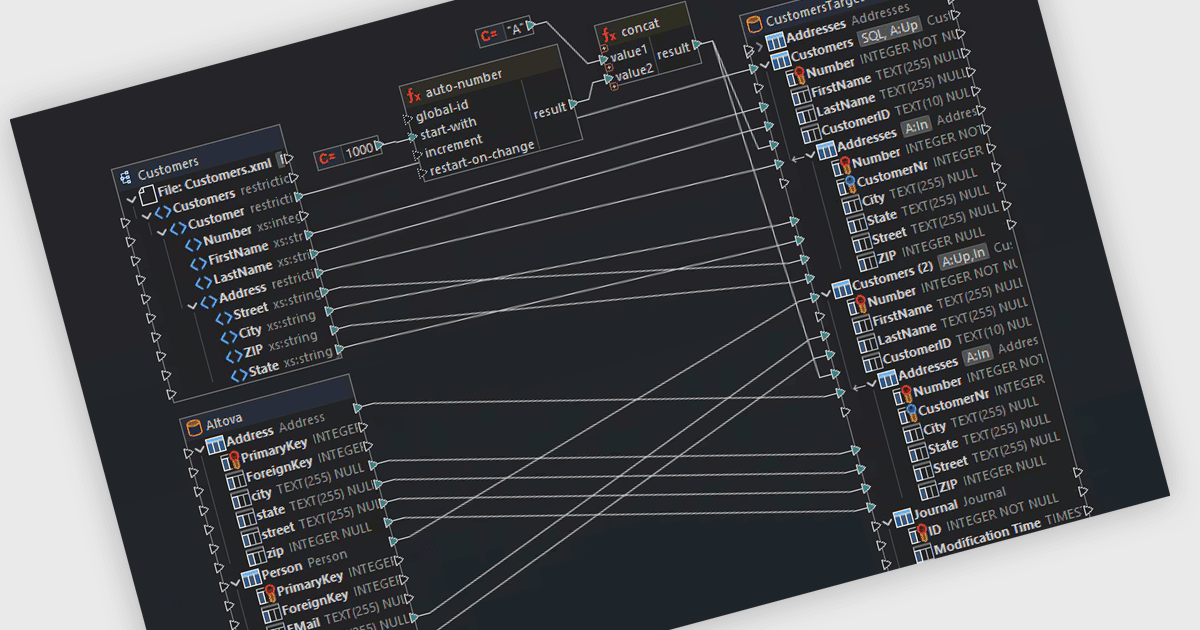Click the key icon beside Address PrimaryKey
1200x630 pixels.
[233, 460]
